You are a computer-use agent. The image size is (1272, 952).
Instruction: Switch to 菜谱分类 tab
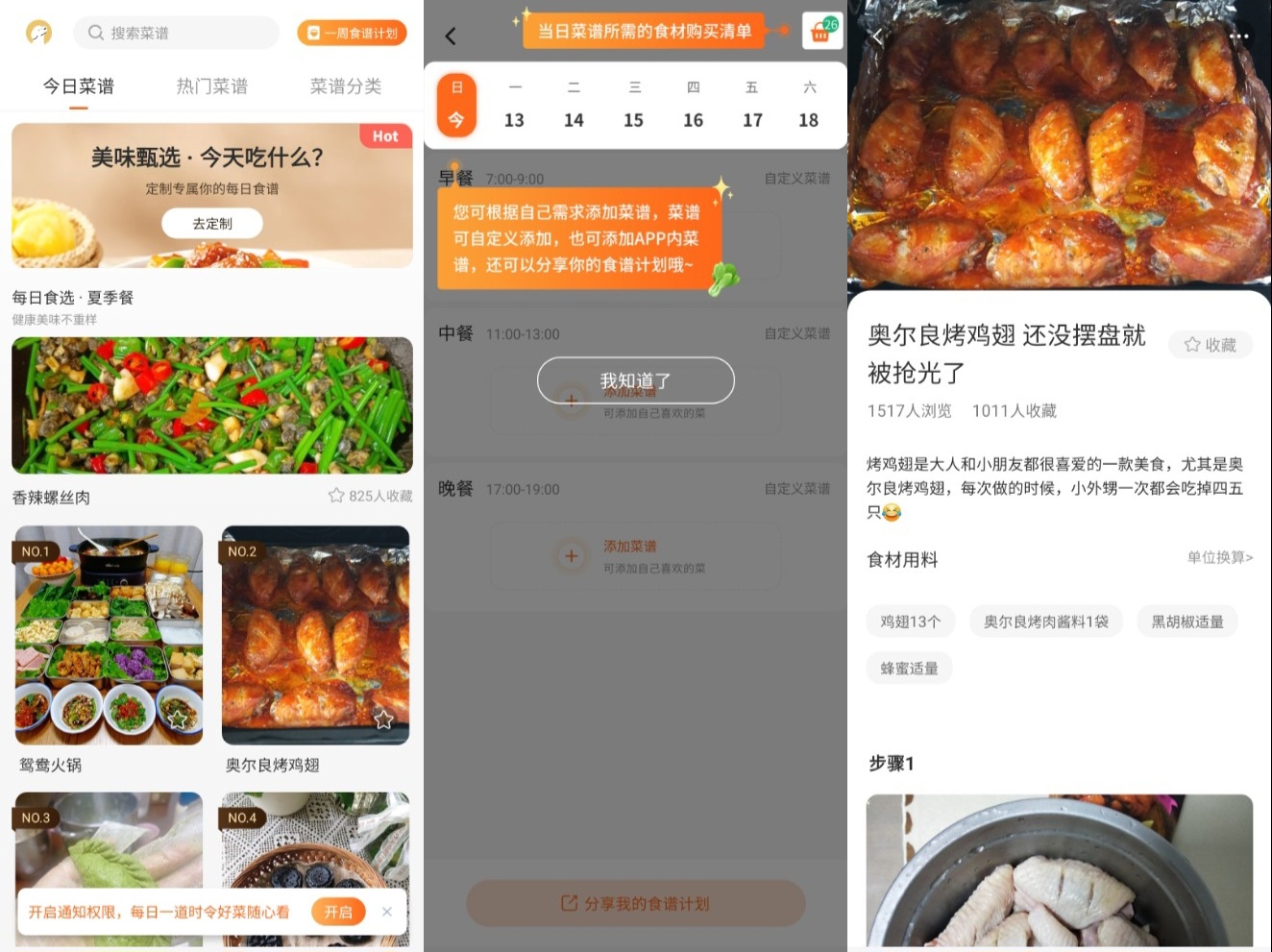(346, 86)
